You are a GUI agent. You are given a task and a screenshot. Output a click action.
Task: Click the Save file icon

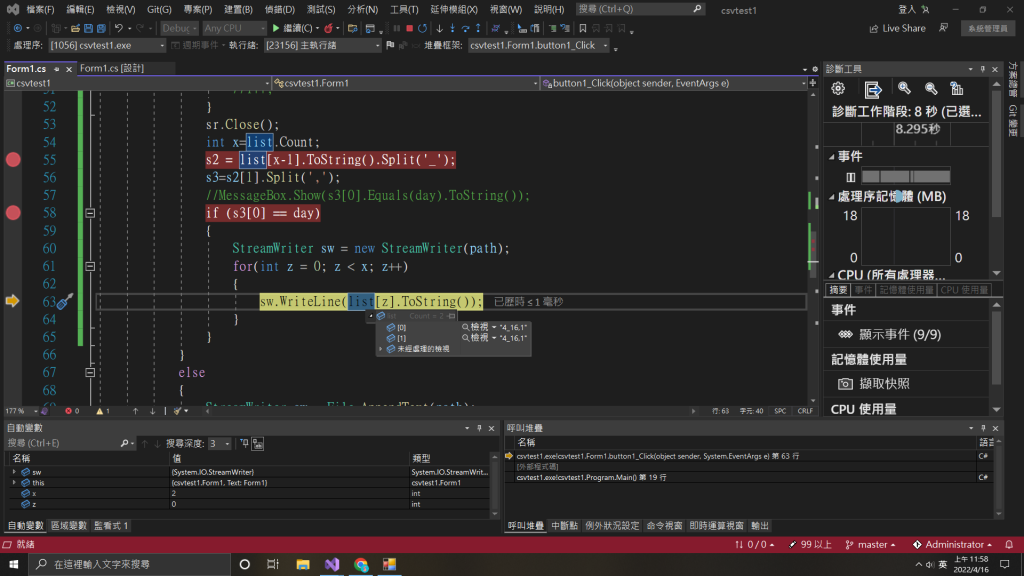(x=88, y=29)
